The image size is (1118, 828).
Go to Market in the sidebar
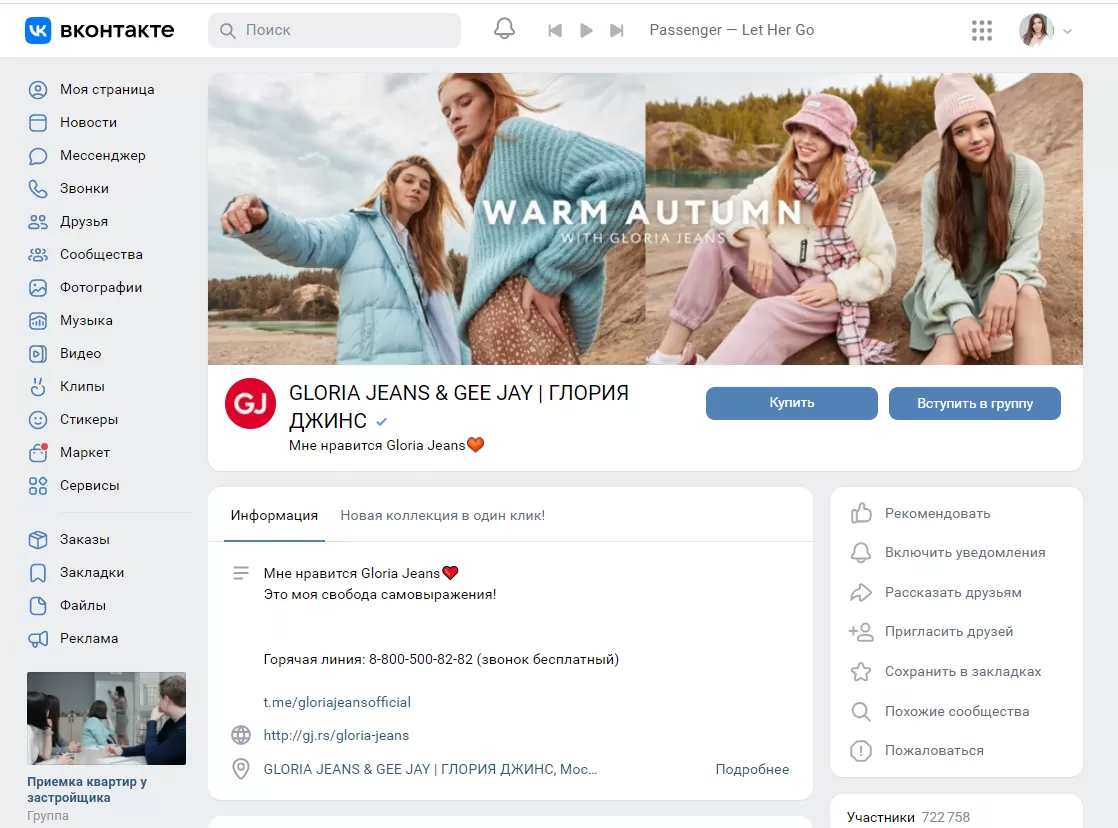[85, 452]
